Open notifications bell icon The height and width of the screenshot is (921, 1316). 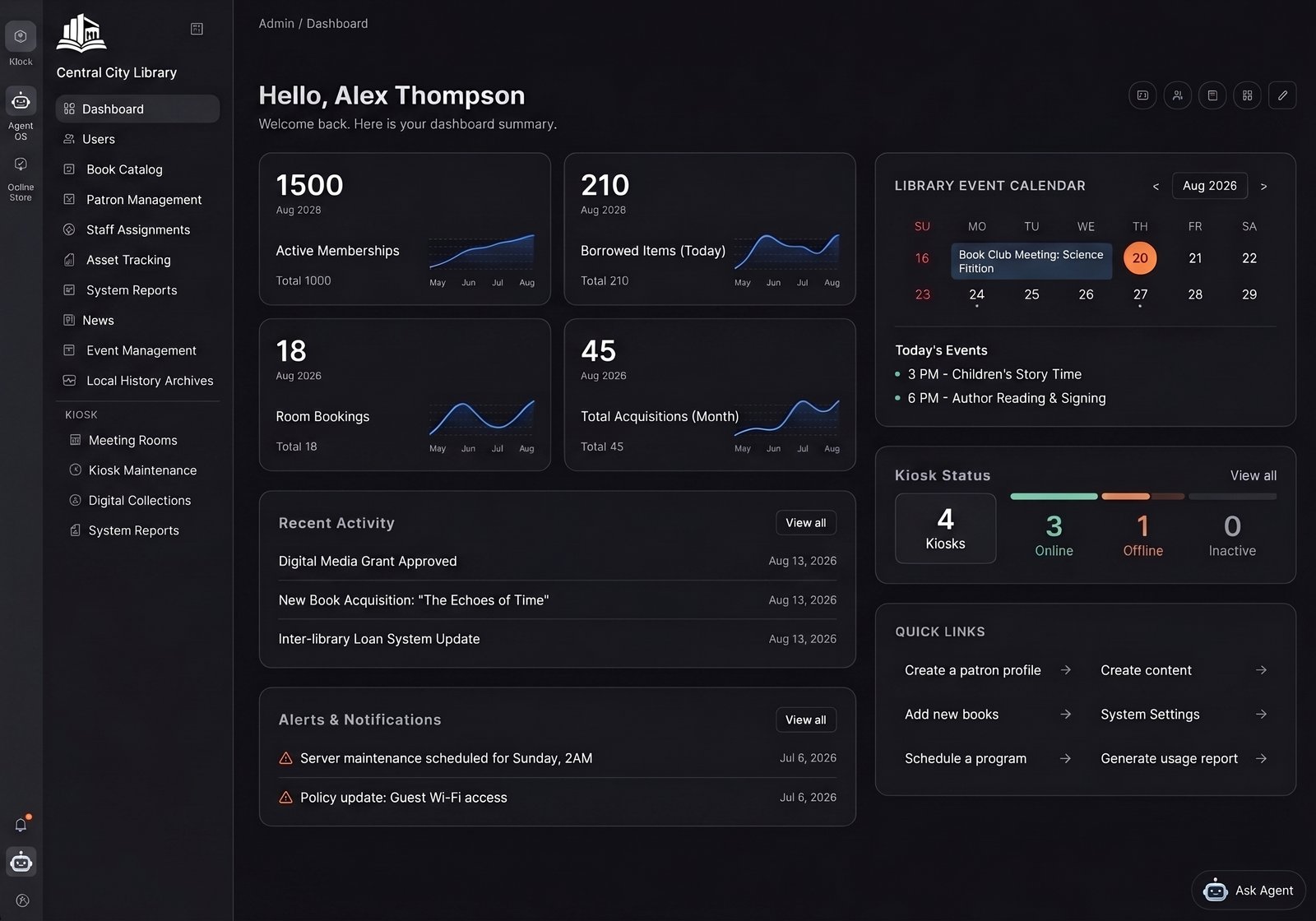pyautogui.click(x=21, y=825)
